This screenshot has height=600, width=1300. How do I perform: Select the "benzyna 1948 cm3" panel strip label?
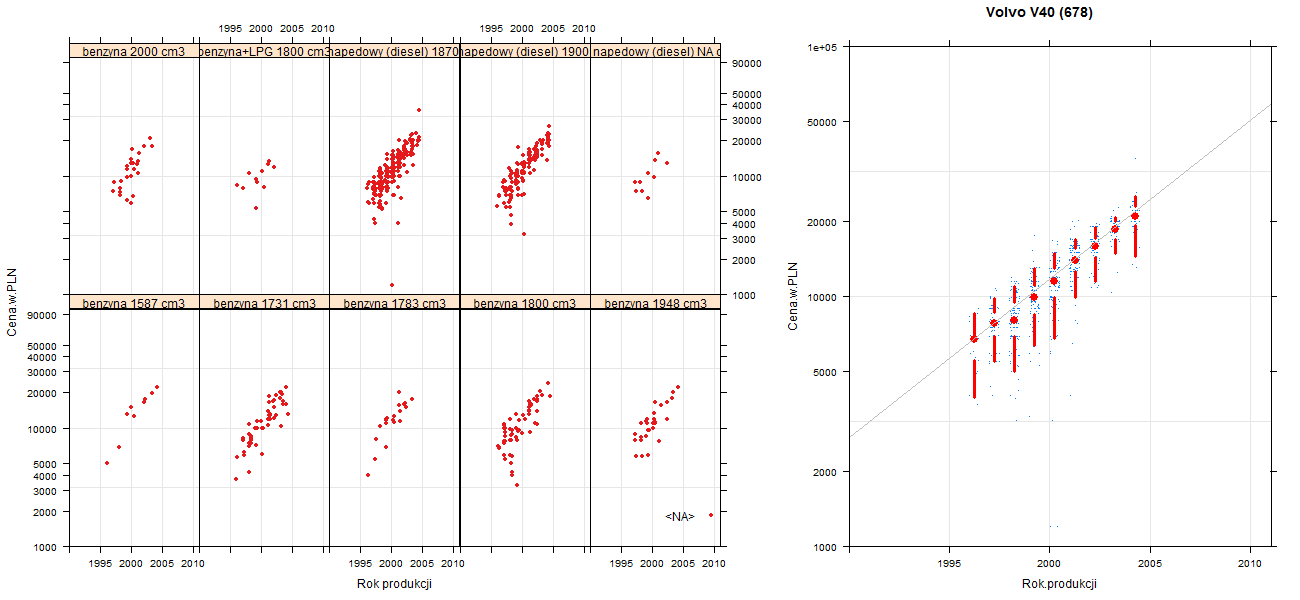click(657, 303)
